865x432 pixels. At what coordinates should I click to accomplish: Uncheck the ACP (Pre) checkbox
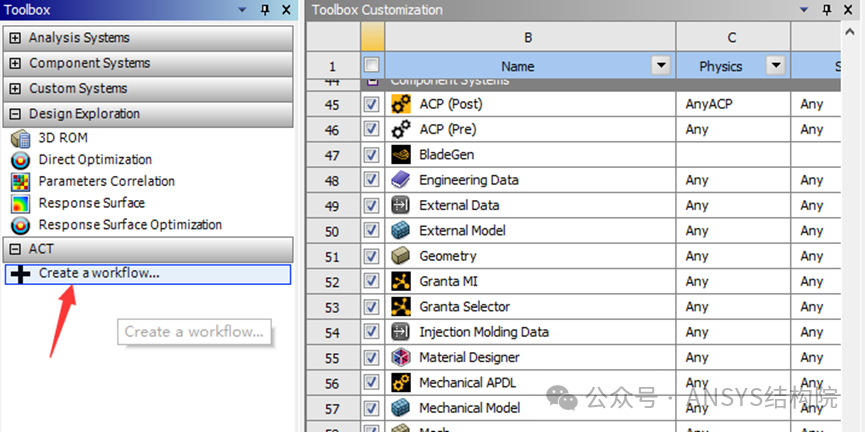coord(372,130)
